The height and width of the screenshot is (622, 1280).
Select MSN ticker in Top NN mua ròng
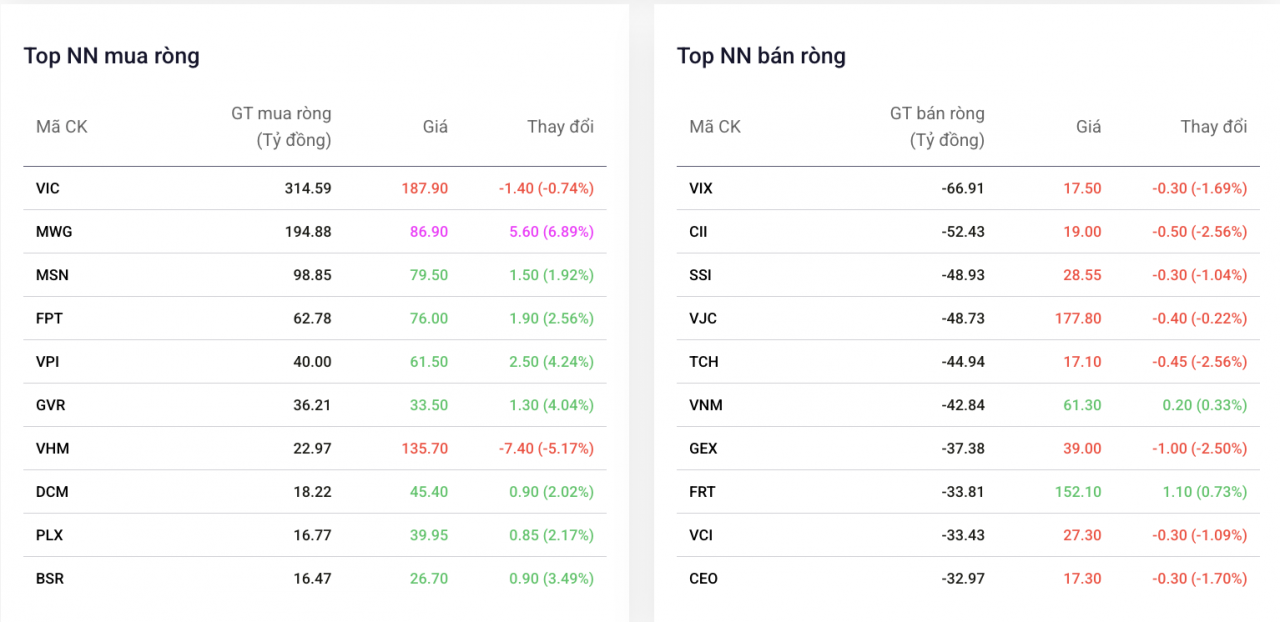pos(52,275)
